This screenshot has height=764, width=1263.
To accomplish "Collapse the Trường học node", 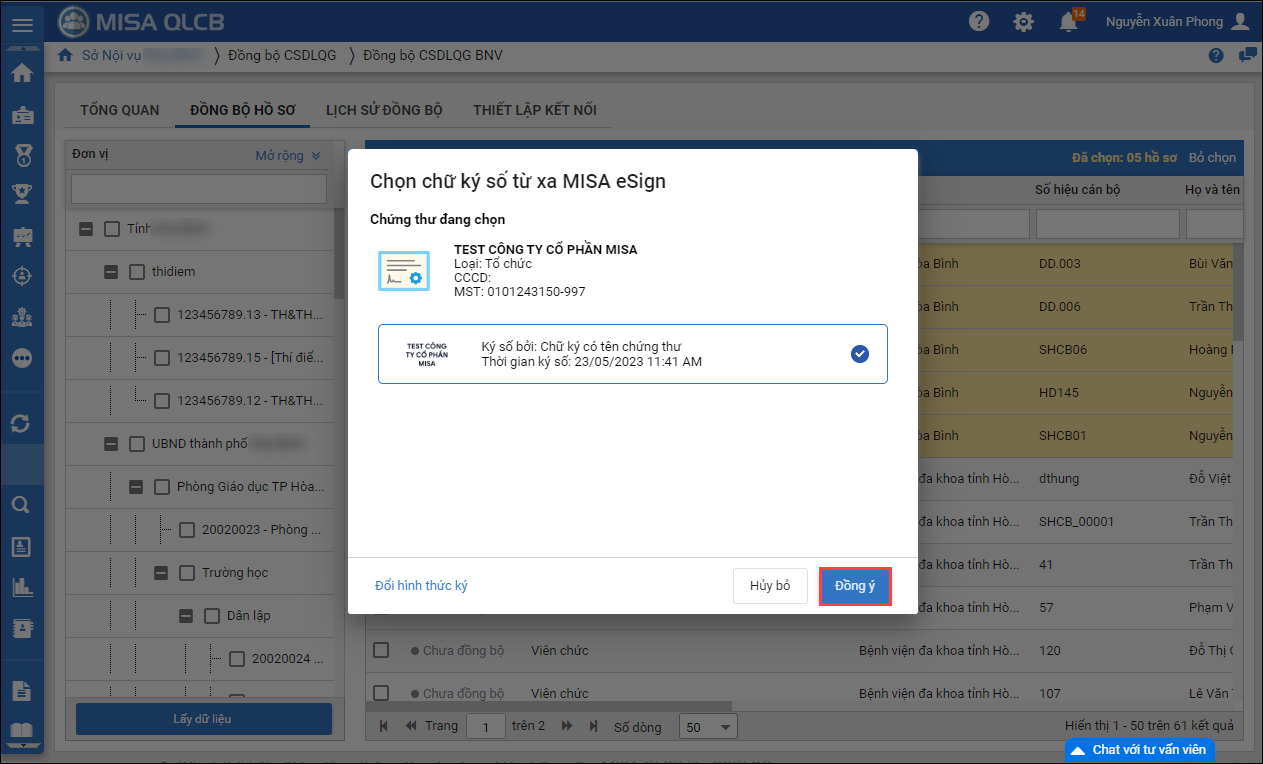I will pyautogui.click(x=161, y=573).
